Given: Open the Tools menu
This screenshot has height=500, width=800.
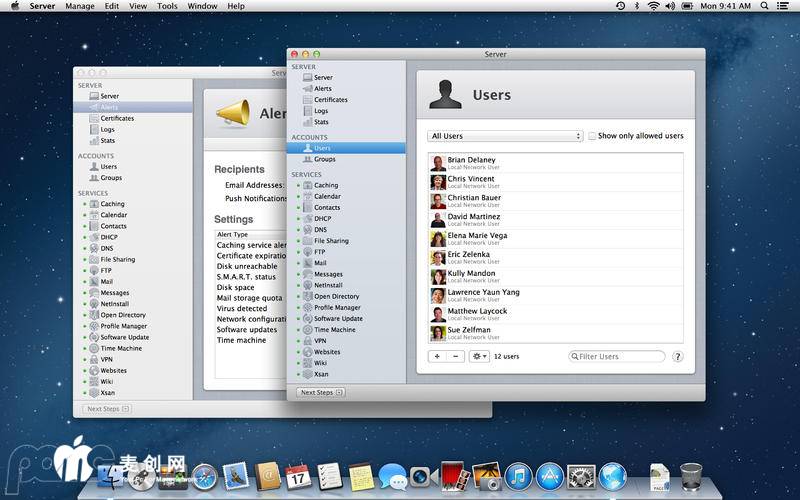Looking at the screenshot, I should pyautogui.click(x=167, y=6).
